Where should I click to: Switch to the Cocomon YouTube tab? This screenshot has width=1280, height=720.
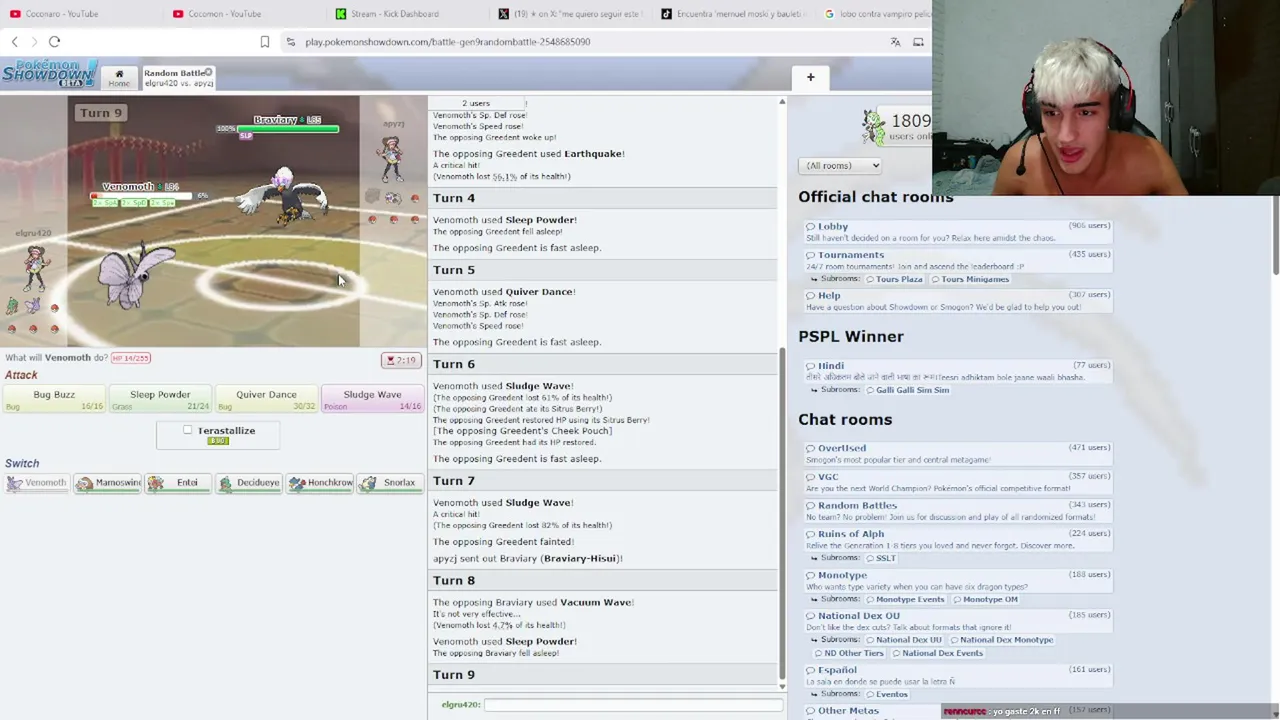224,14
